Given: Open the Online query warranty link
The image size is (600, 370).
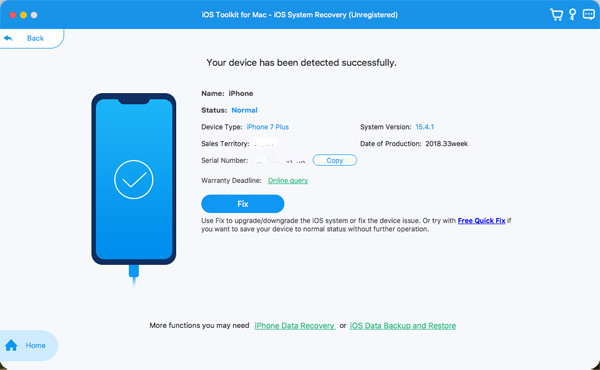Looking at the screenshot, I should [x=288, y=181].
